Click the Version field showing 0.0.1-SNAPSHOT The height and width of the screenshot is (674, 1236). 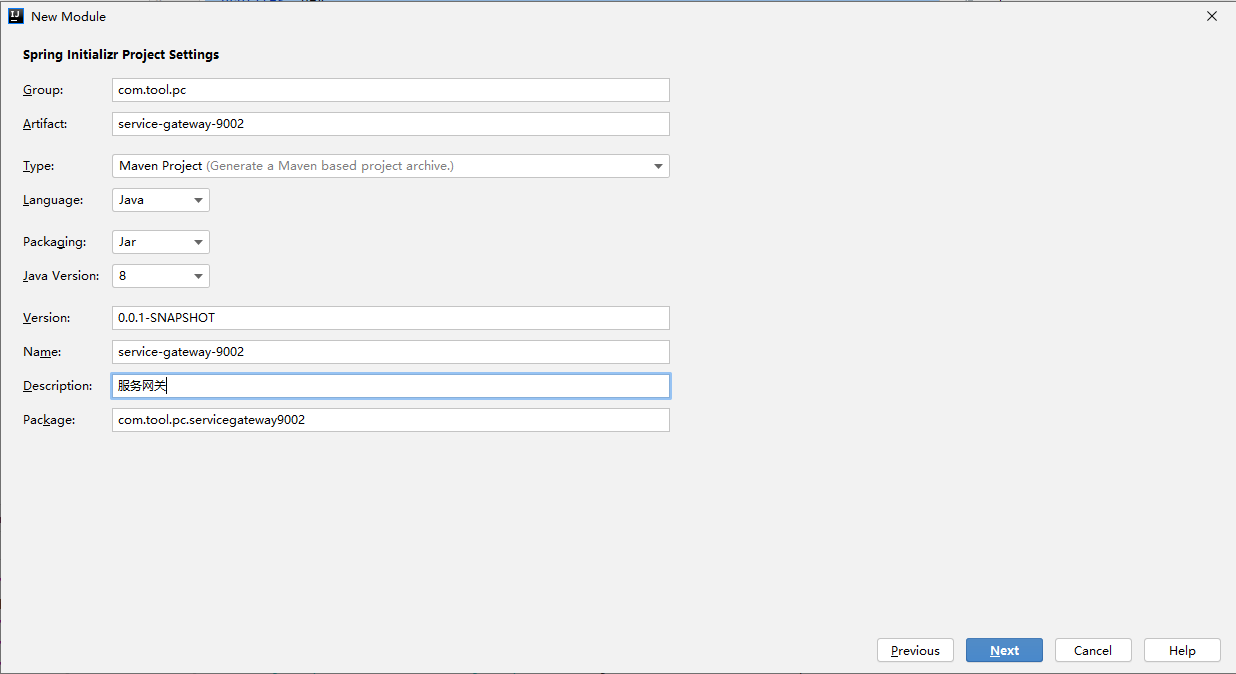coord(390,318)
